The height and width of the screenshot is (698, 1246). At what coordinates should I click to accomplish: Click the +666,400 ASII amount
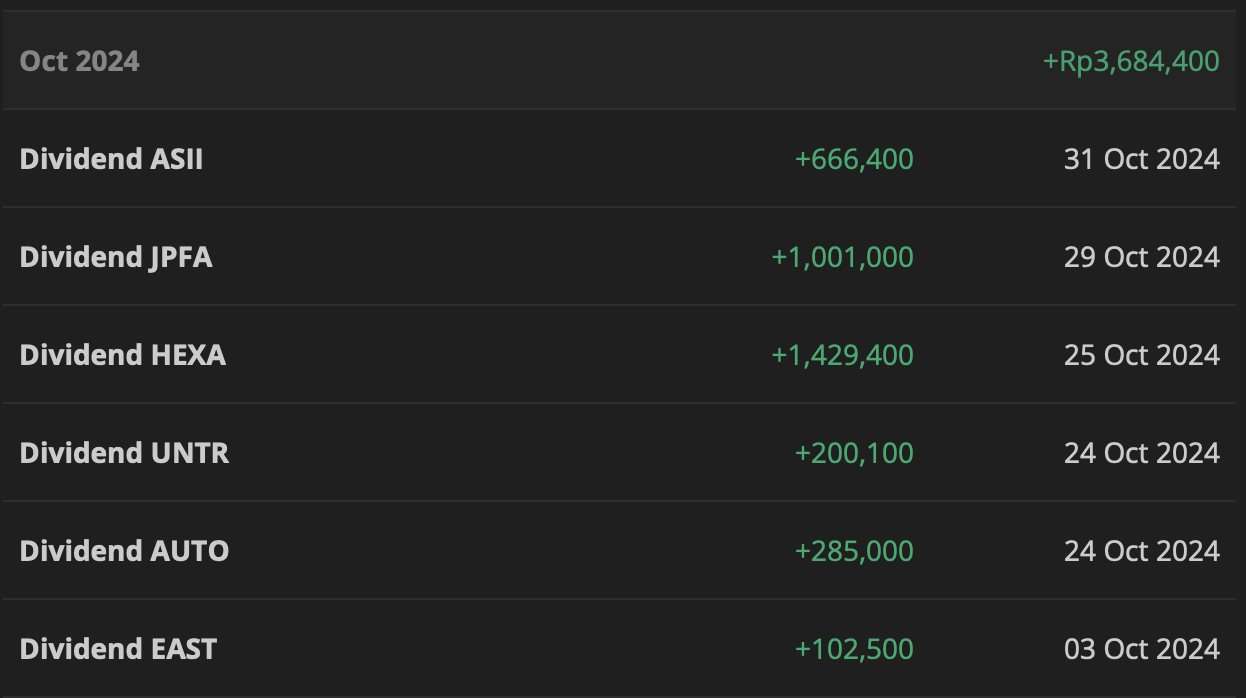(854, 159)
